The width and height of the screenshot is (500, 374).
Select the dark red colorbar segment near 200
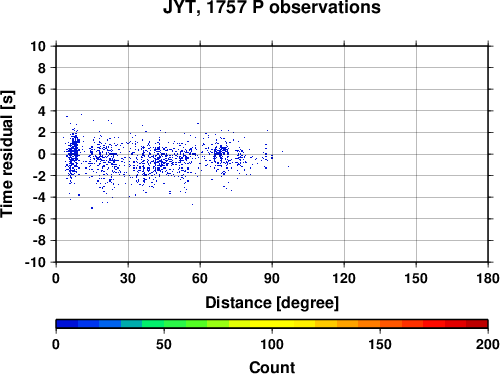477,324
